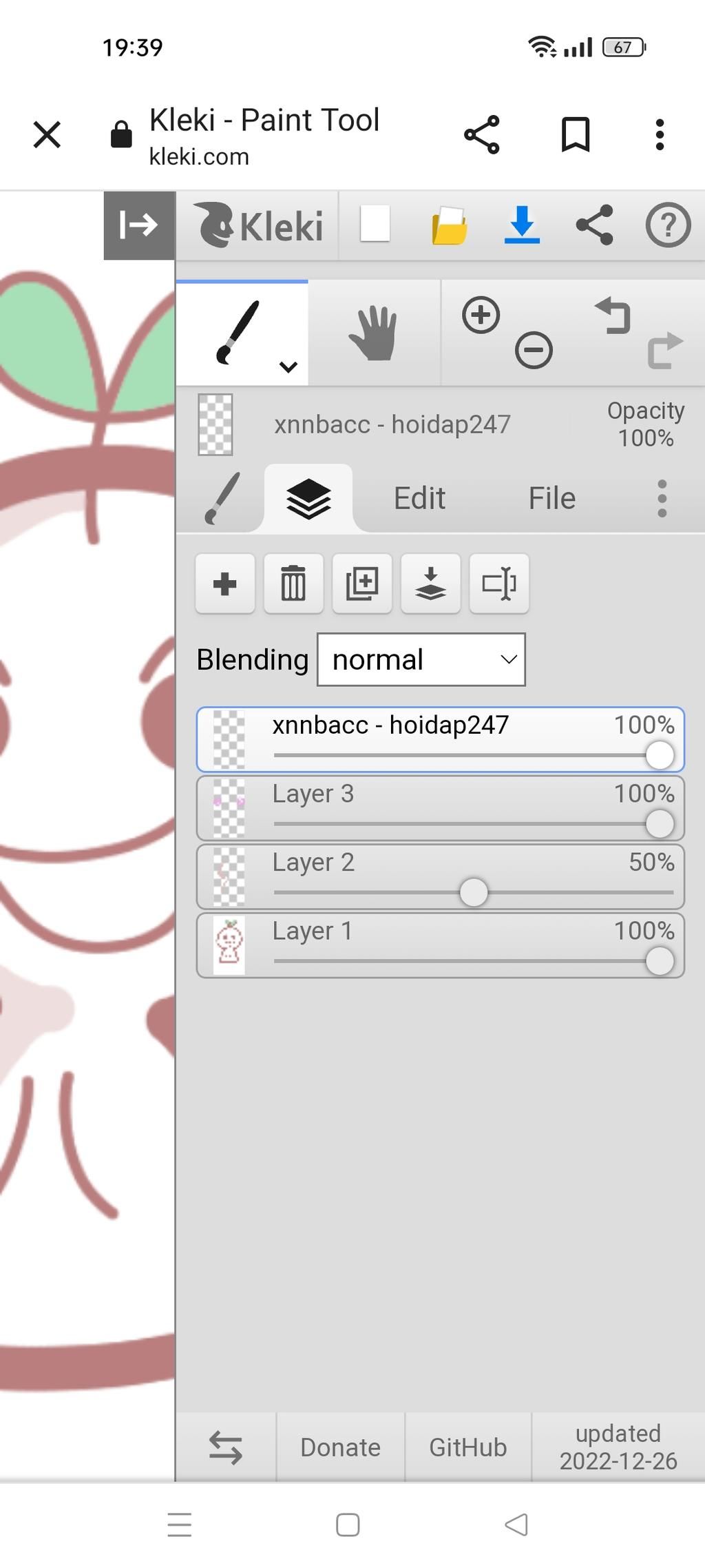The height and width of the screenshot is (1568, 705).
Task: Duplicate the current layer
Action: [362, 584]
